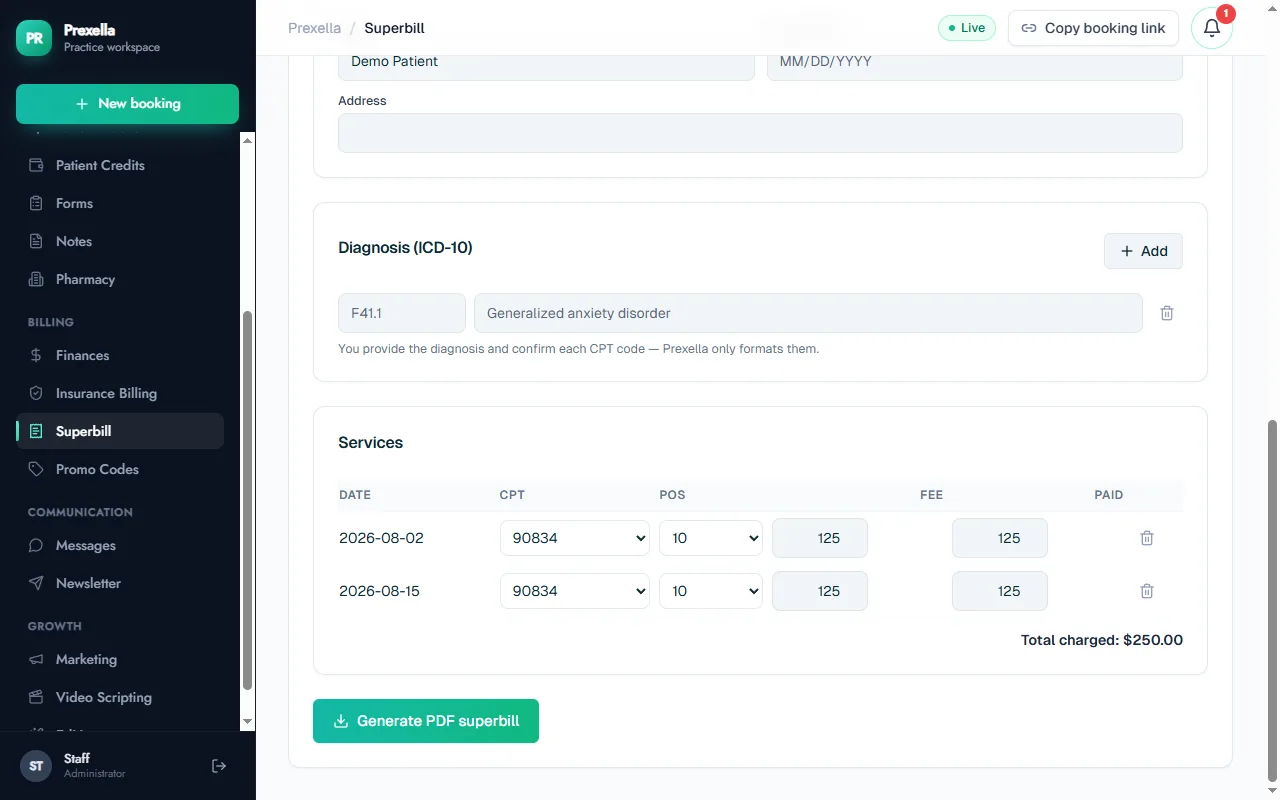Viewport: 1280px width, 800px height.
Task: Click the Generalized anxiety disorder description field
Action: (808, 313)
